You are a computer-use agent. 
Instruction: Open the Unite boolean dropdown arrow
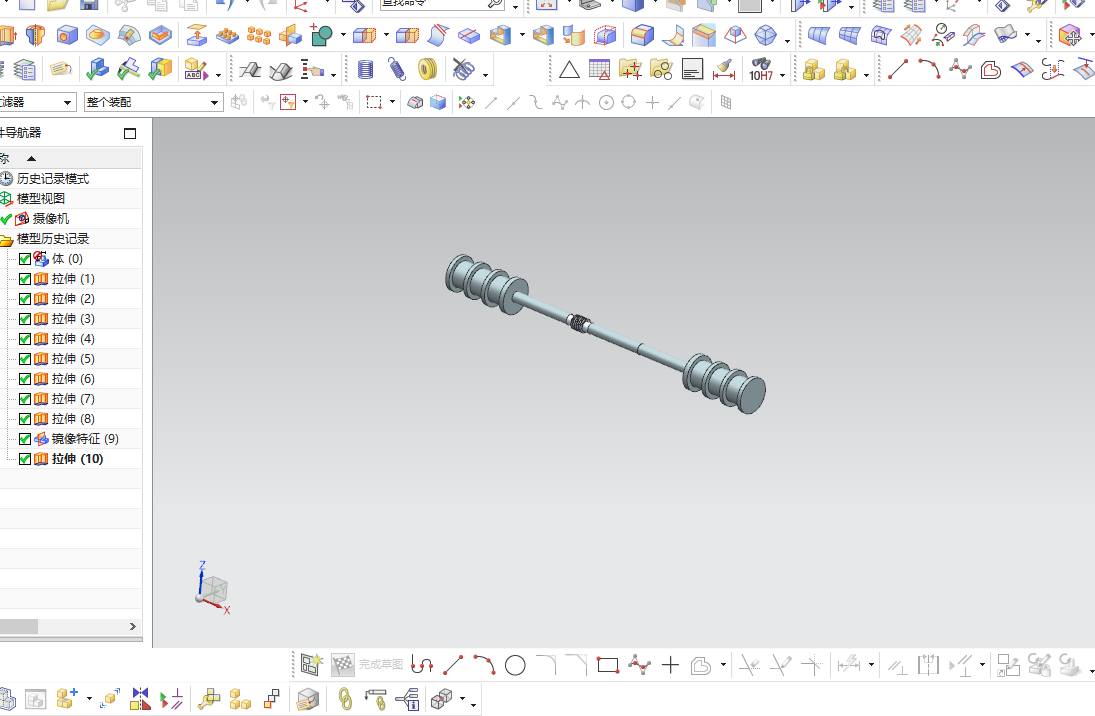[343, 35]
